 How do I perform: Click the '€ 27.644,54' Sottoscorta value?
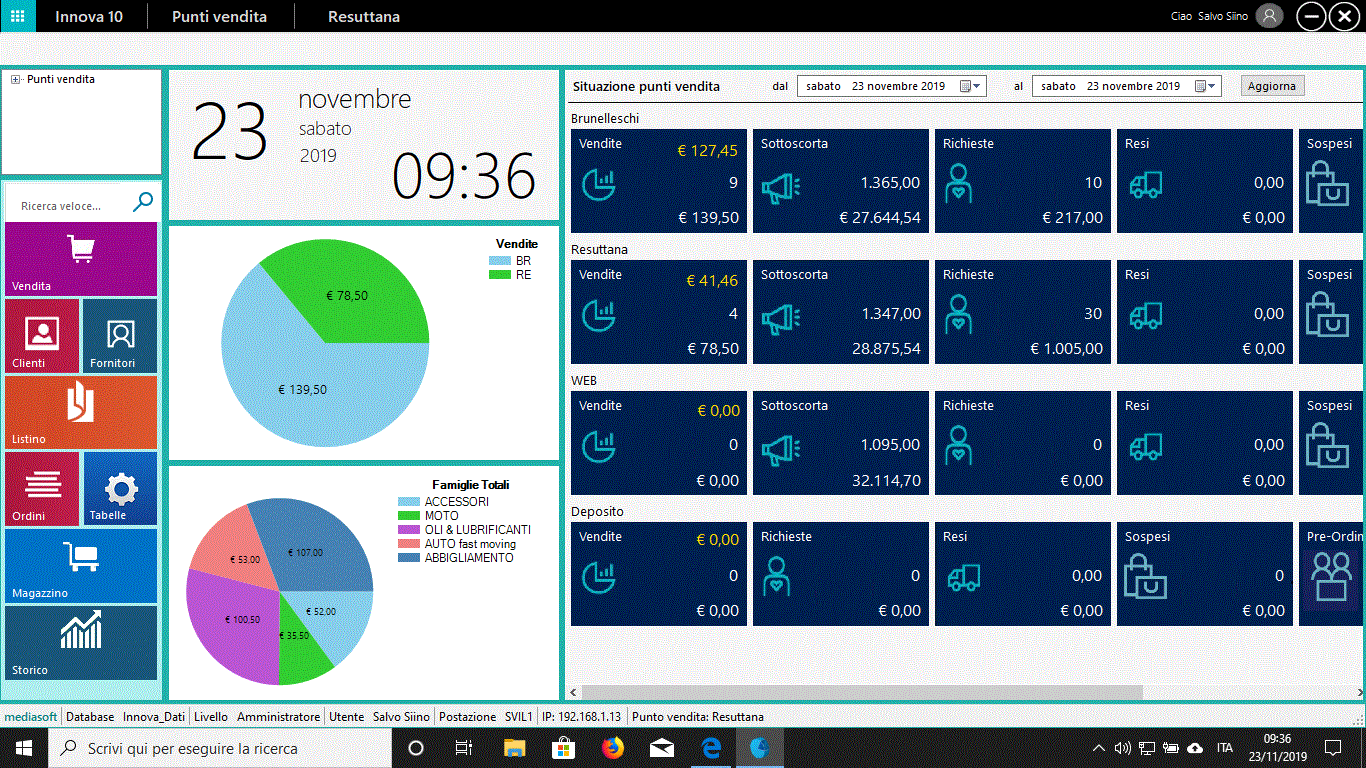(x=880, y=218)
